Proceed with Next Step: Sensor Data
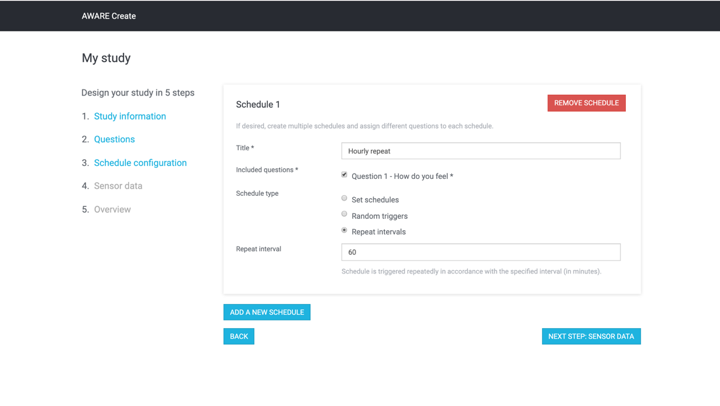720x406 pixels. 591,336
